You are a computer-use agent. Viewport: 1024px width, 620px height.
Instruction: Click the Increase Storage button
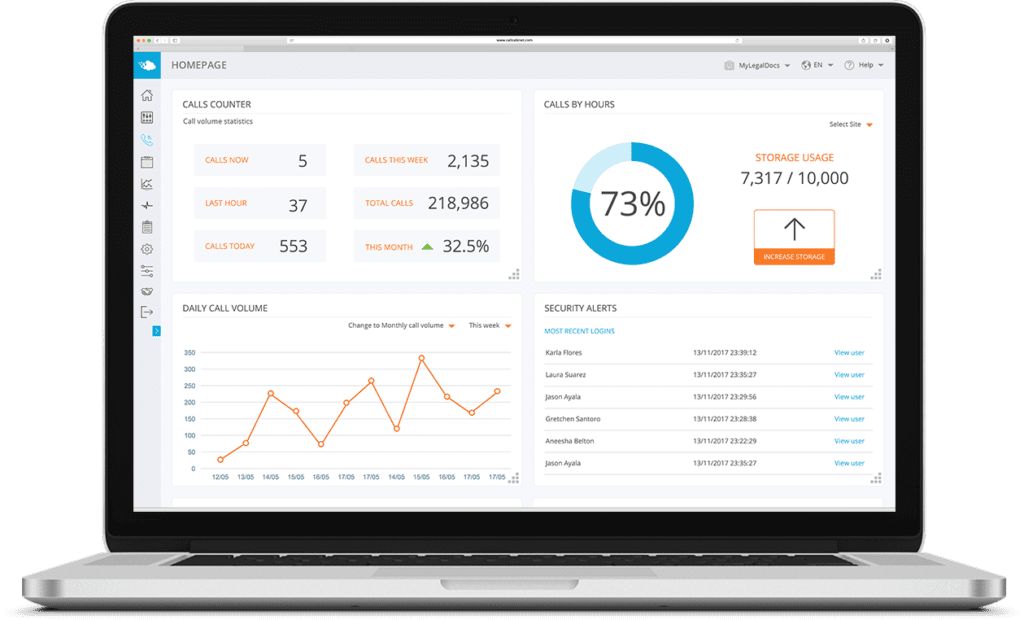pyautogui.click(x=794, y=237)
